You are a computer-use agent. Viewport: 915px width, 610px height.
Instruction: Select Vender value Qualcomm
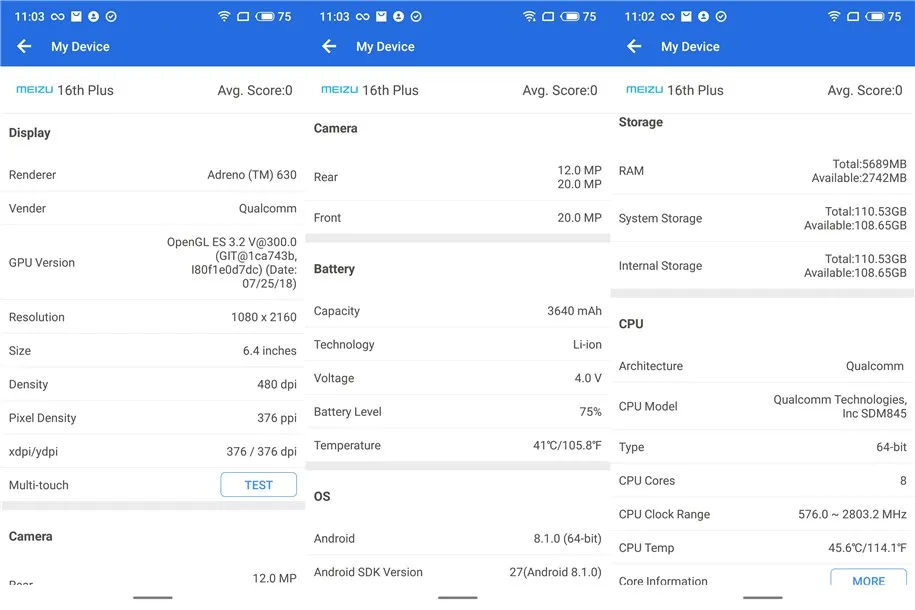267,208
